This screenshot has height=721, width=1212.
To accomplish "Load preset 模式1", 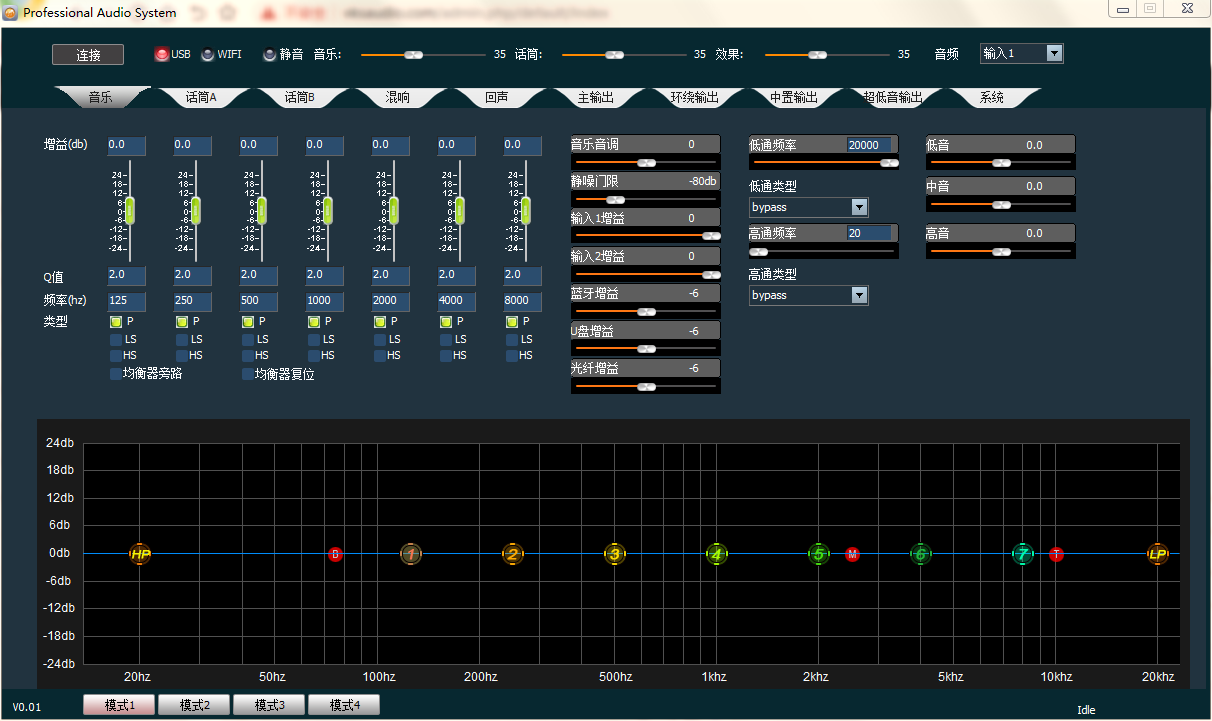I will [119, 705].
